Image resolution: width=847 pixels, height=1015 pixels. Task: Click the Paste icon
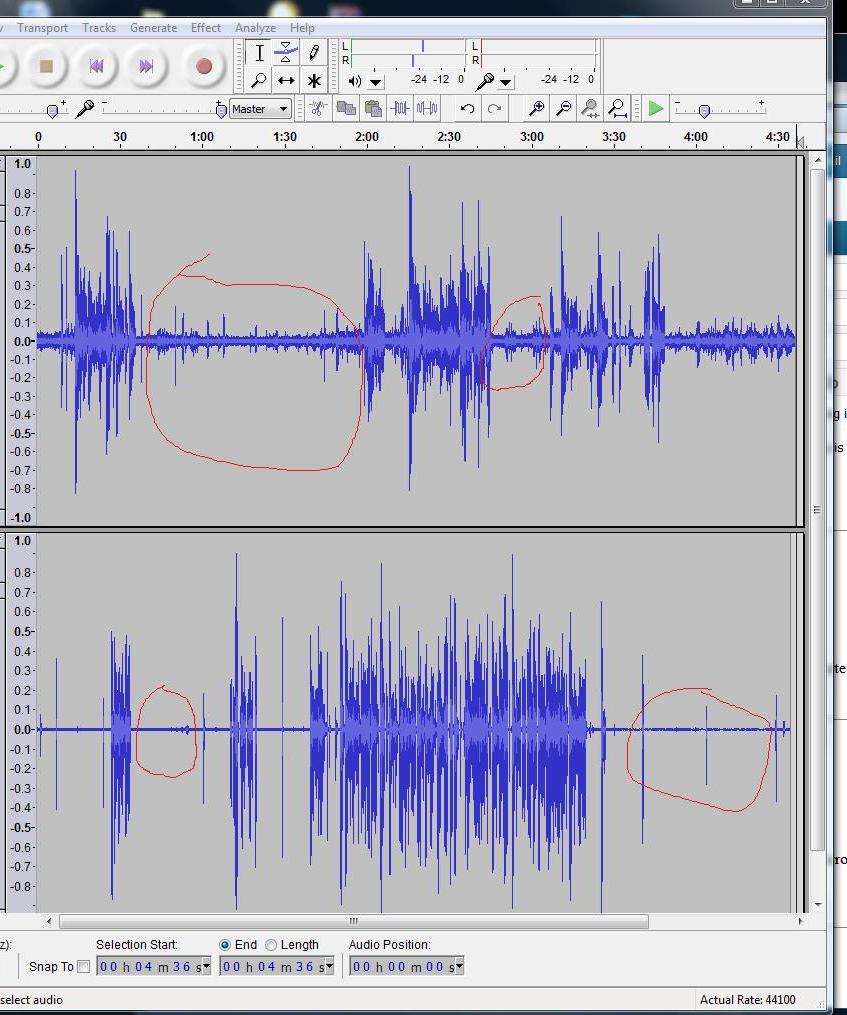pos(373,108)
